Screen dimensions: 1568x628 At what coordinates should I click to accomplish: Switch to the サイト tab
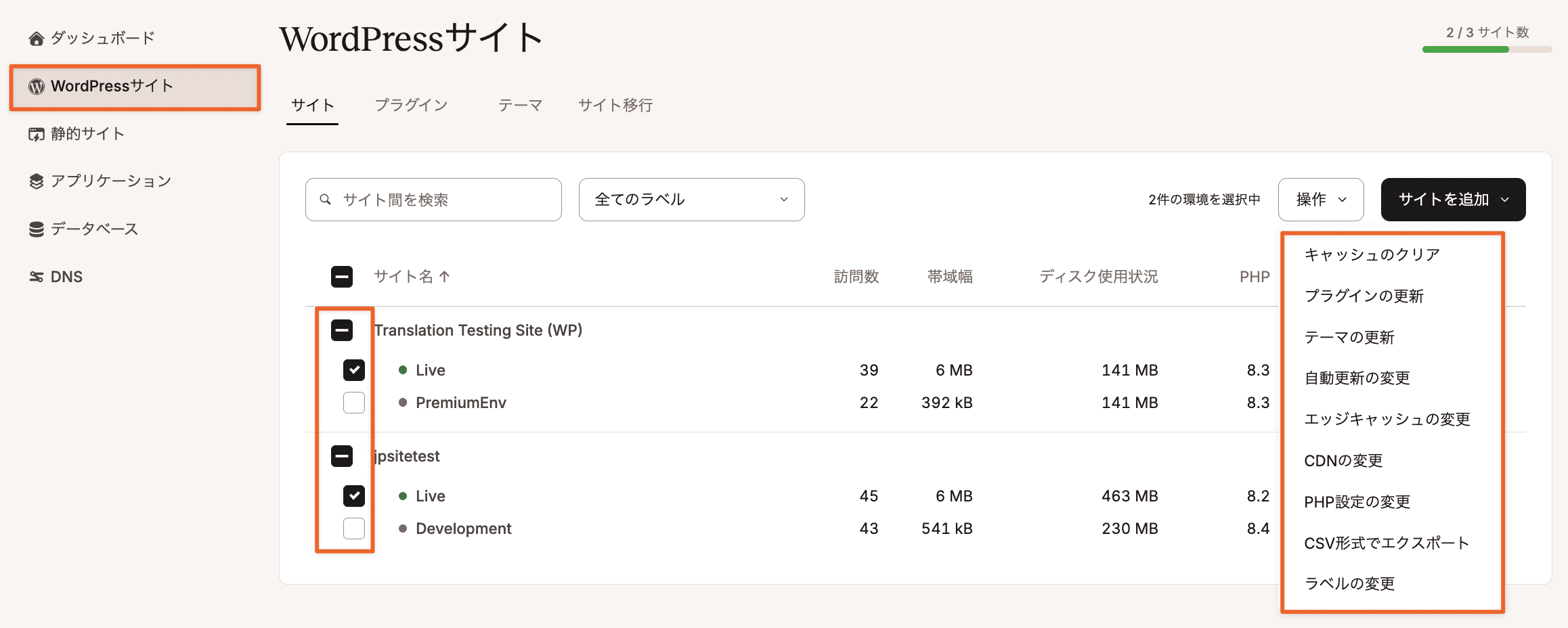tap(313, 106)
